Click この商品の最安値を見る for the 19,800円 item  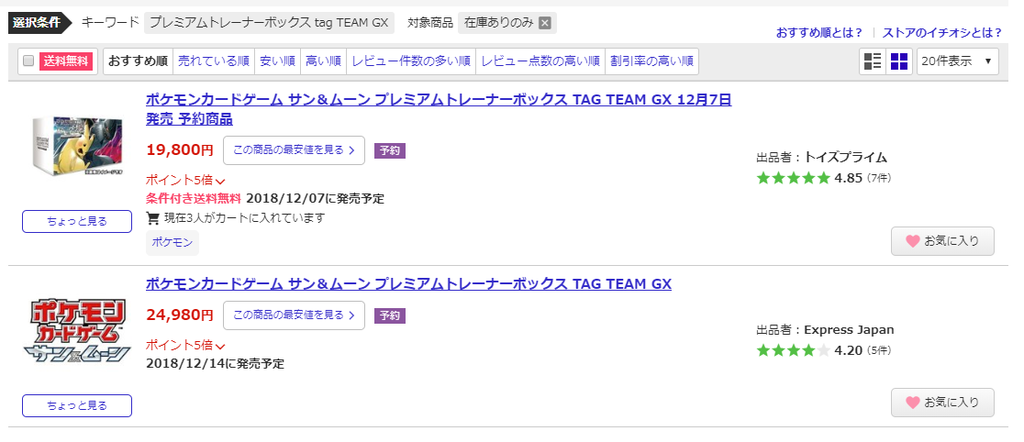coord(294,150)
